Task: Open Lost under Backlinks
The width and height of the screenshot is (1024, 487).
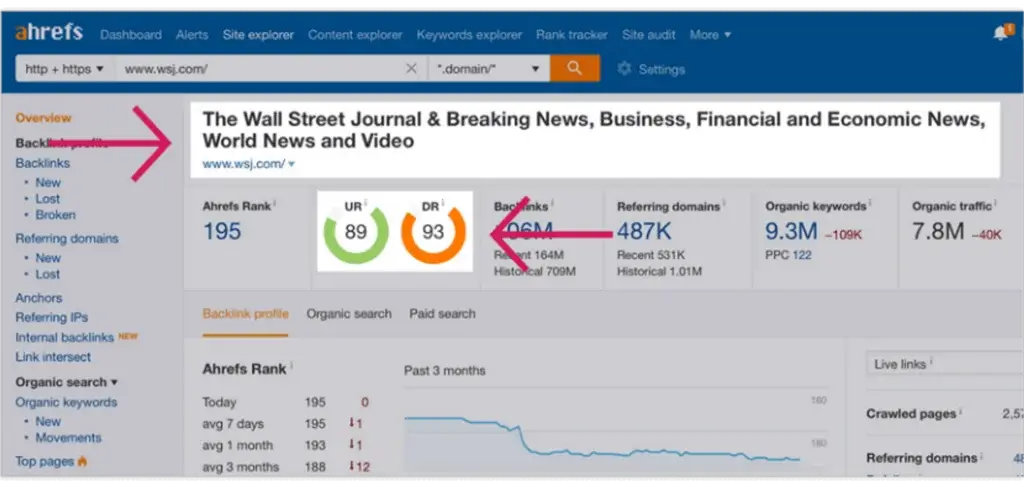Action: (x=48, y=198)
